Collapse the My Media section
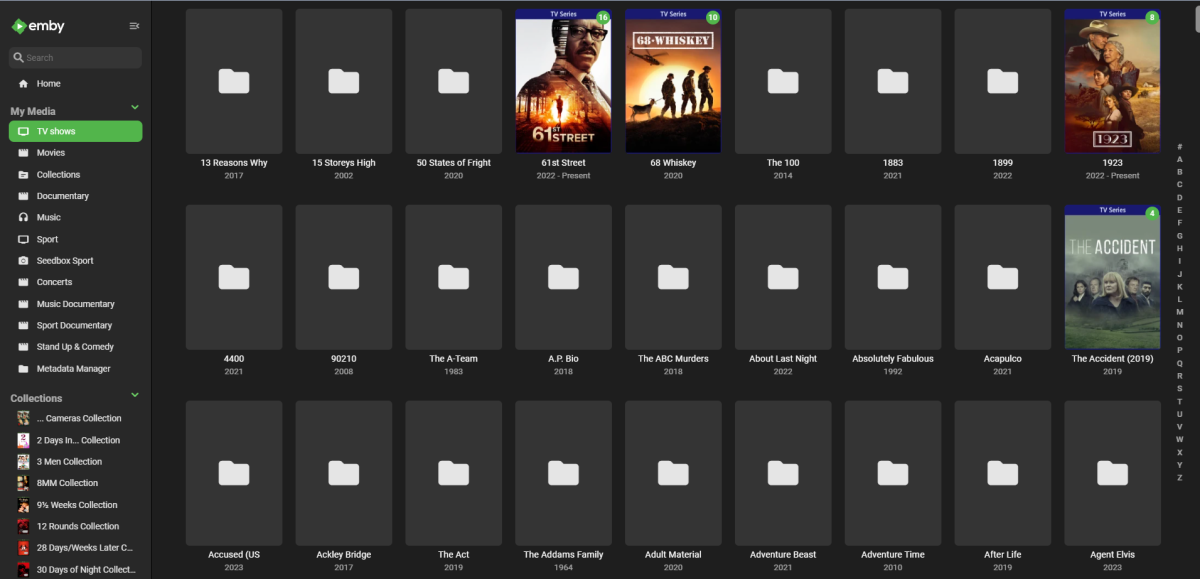The height and width of the screenshot is (579, 1200). 135,108
